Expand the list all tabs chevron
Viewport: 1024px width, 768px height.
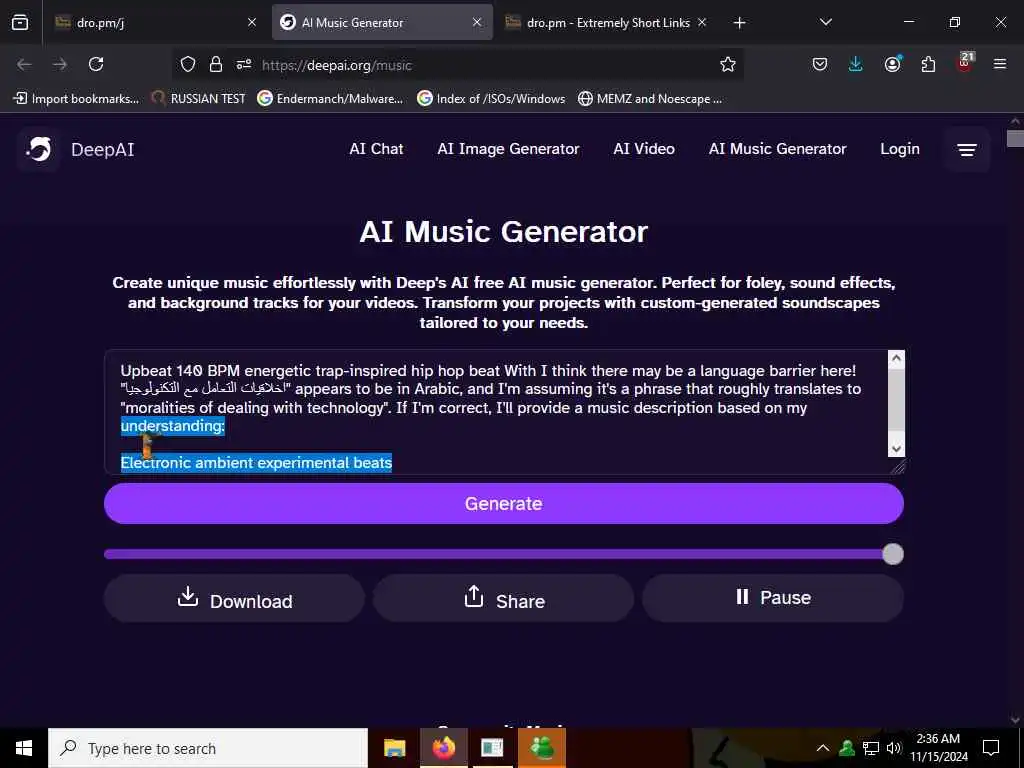(825, 22)
